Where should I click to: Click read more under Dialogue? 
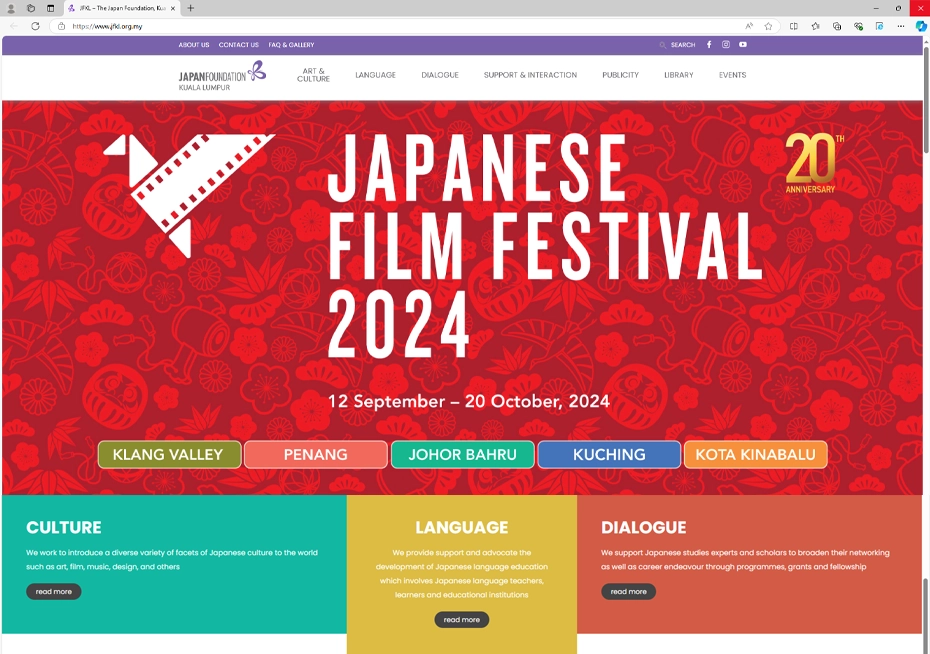tap(629, 591)
